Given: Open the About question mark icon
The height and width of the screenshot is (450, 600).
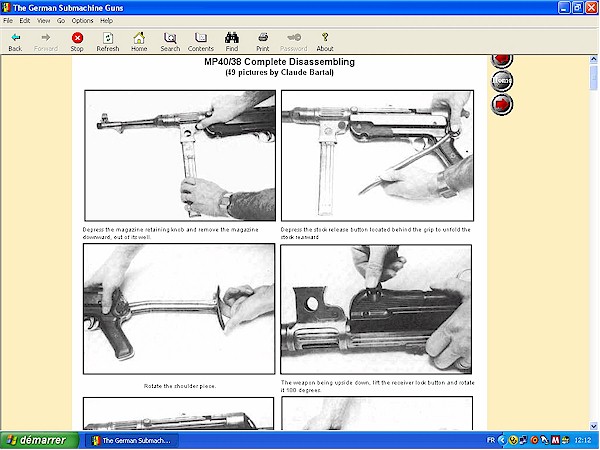Looking at the screenshot, I should pyautogui.click(x=325, y=38).
